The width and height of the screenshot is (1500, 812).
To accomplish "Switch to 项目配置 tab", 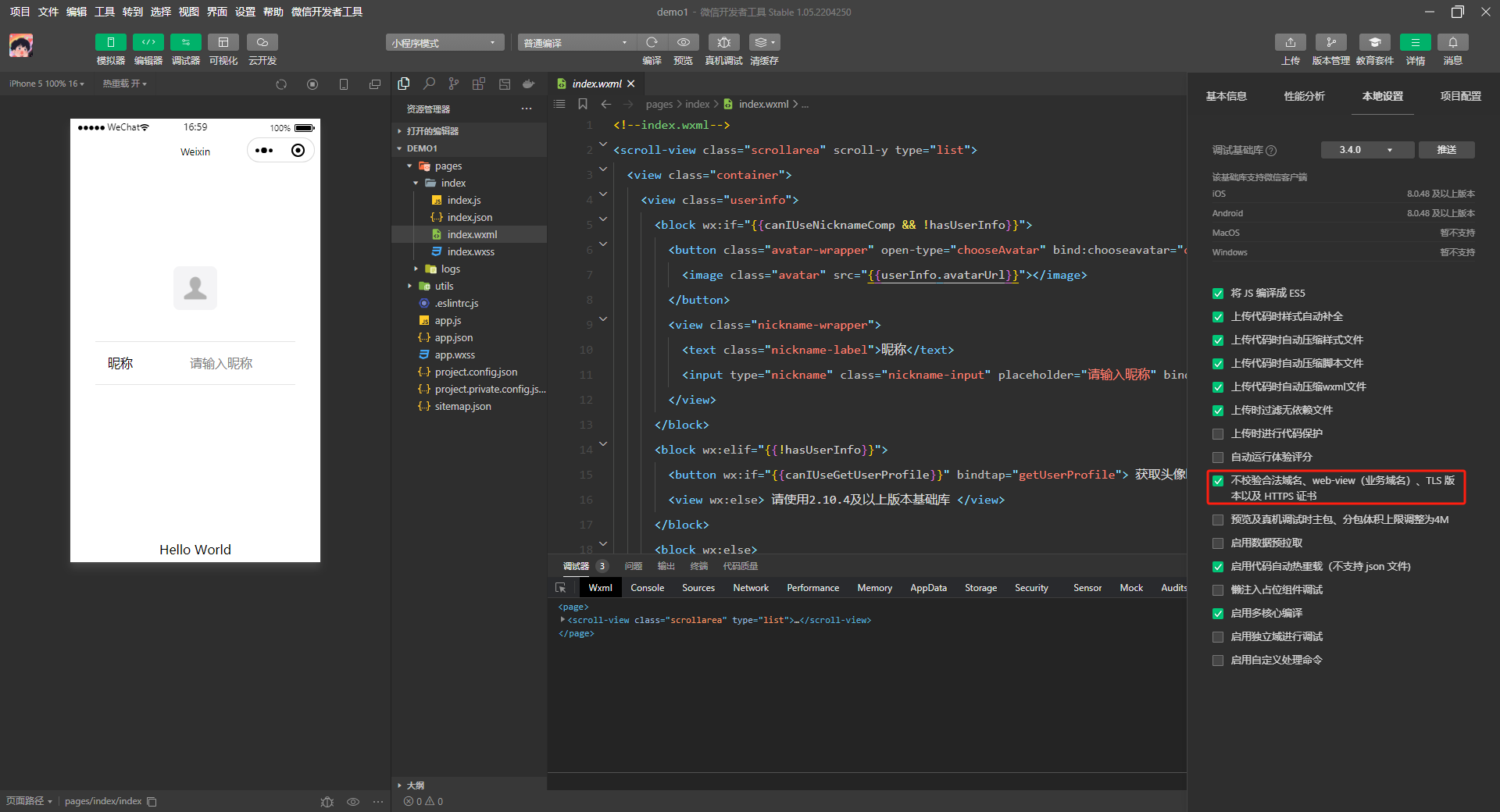I will [1460, 96].
